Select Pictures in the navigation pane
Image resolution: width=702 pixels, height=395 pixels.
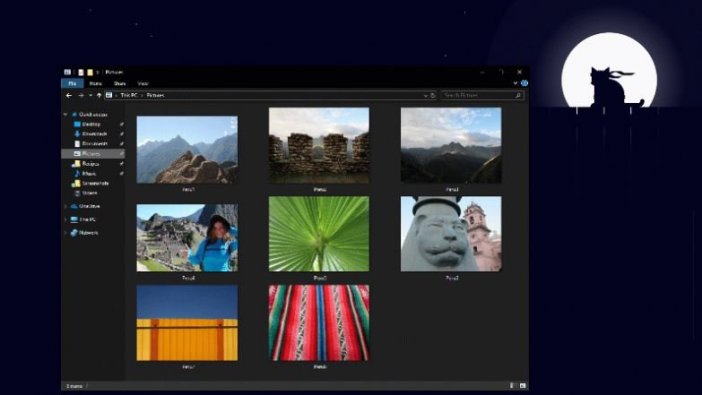pos(93,154)
